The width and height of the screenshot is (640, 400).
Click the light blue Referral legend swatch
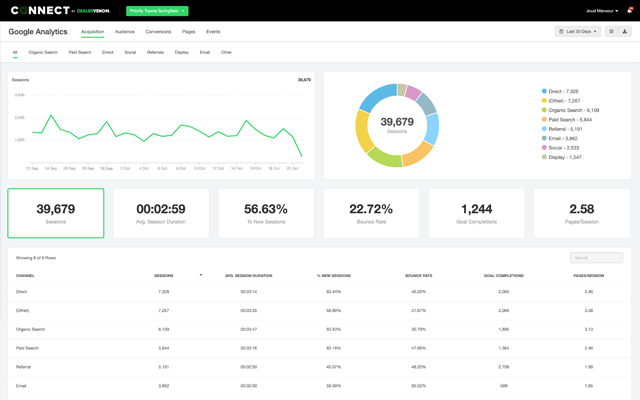[544, 129]
